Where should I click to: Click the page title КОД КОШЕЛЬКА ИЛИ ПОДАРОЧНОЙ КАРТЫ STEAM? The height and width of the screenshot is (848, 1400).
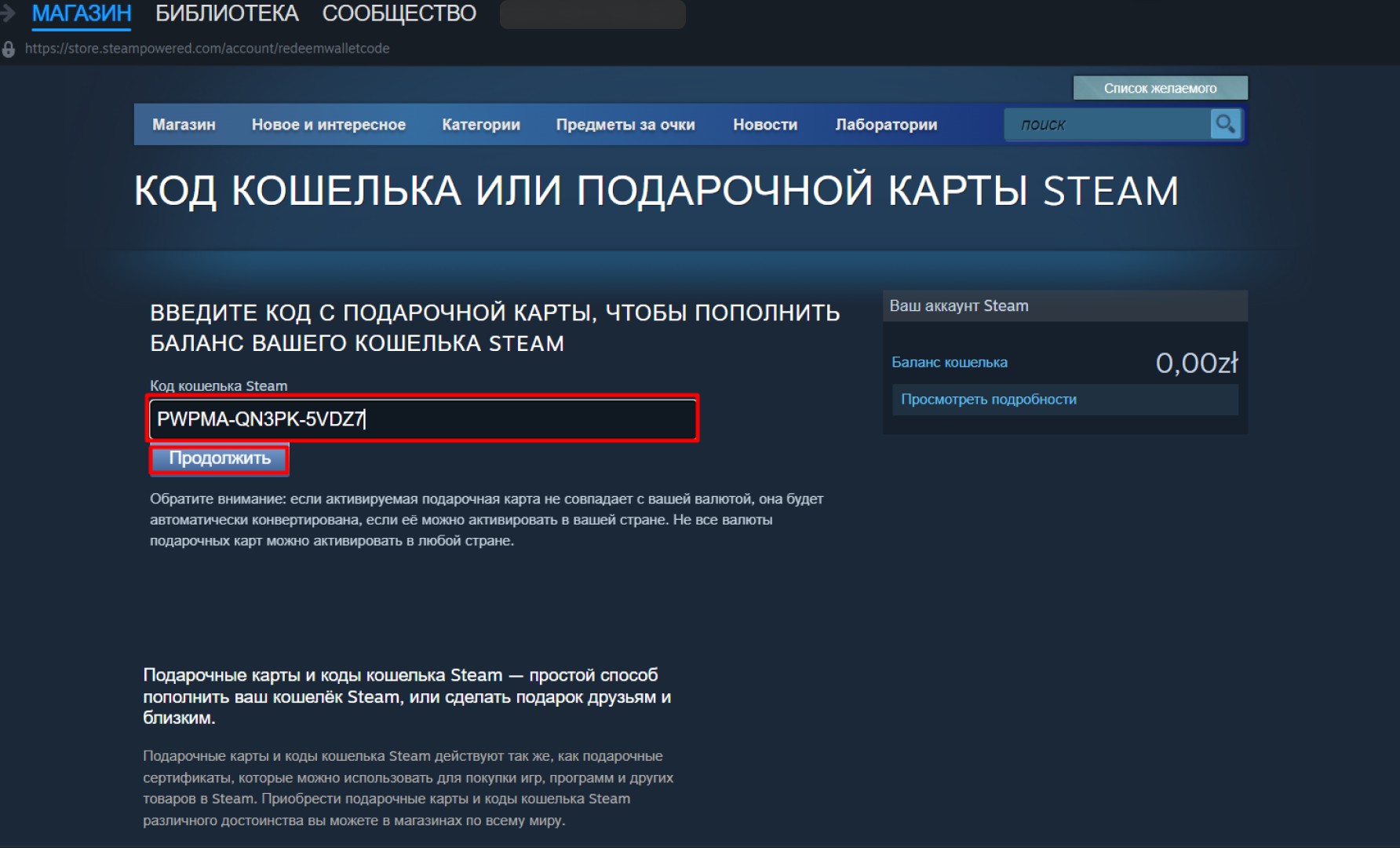(656, 191)
